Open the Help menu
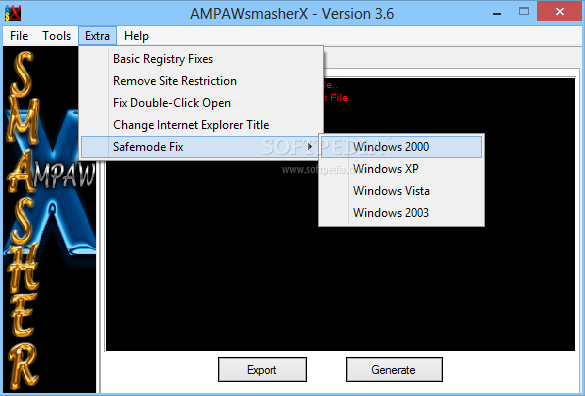Viewport: 585px width, 396px height. pos(136,36)
